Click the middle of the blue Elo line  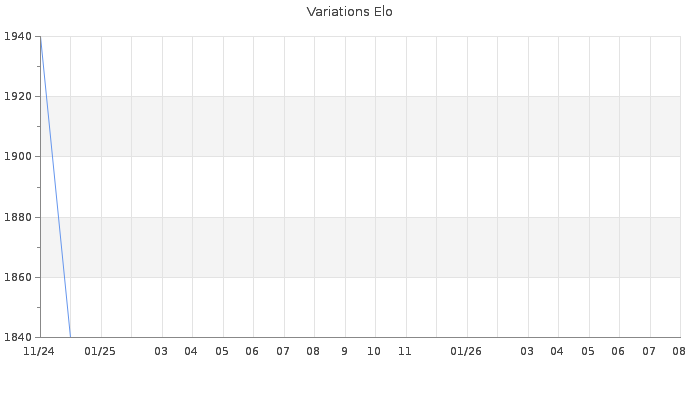coord(55,187)
